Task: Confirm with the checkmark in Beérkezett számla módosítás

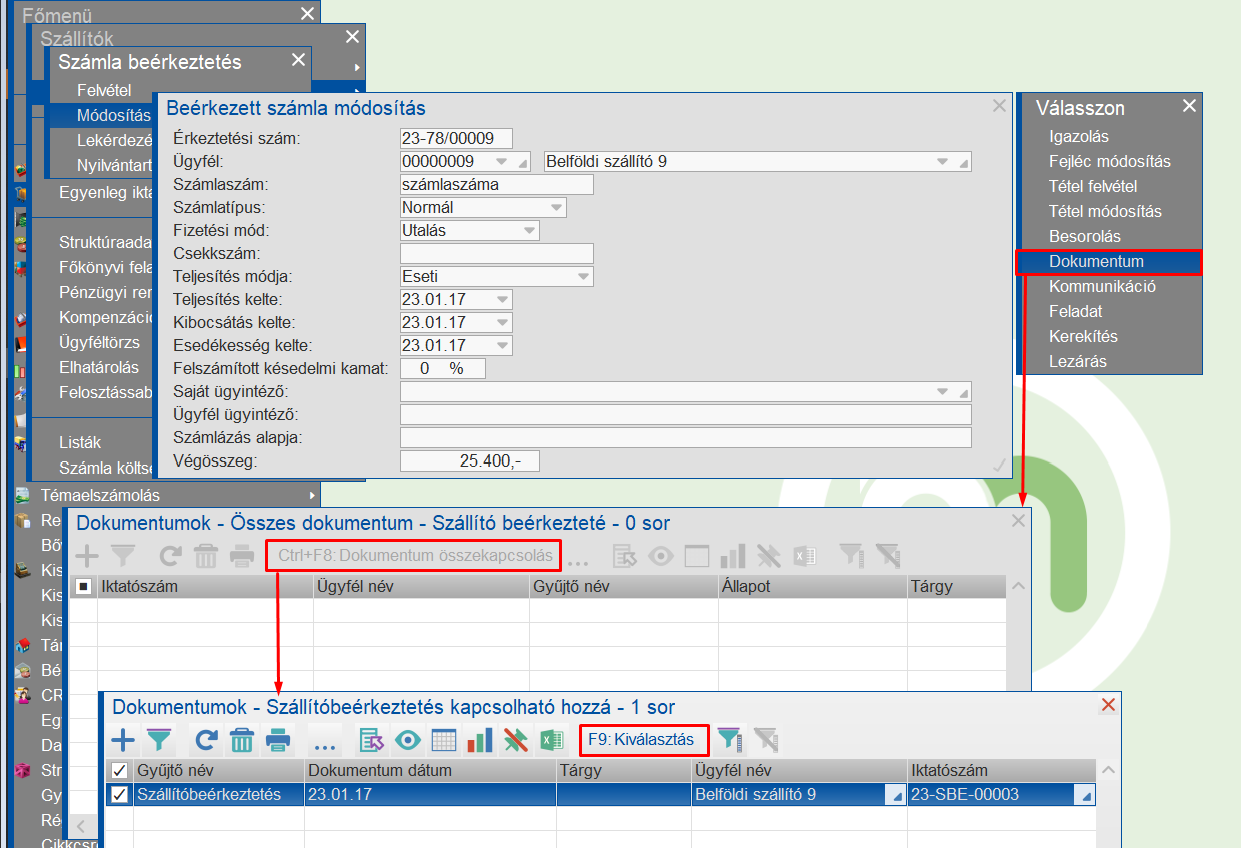Action: point(997,464)
